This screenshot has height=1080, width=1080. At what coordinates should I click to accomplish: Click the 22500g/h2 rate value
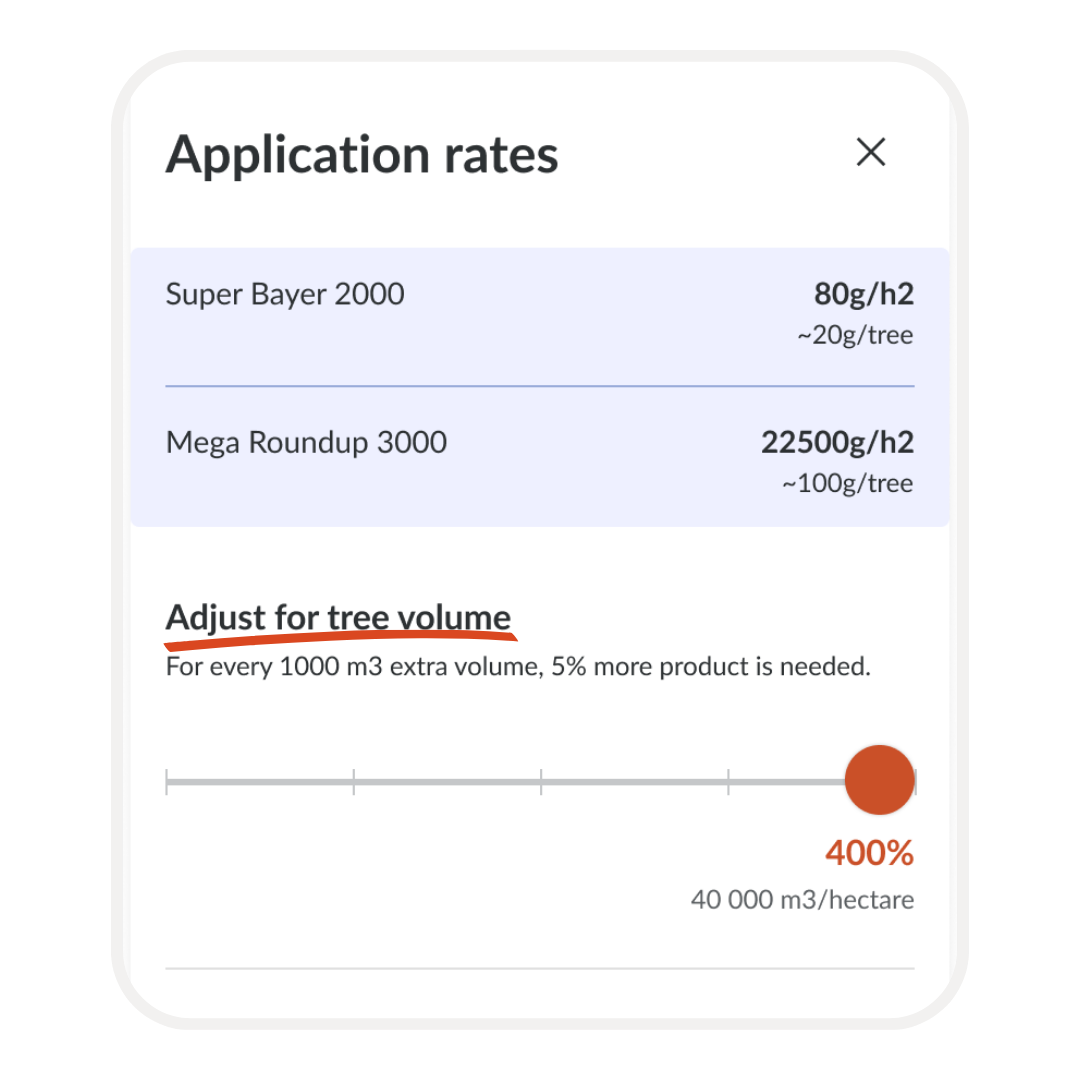point(837,442)
